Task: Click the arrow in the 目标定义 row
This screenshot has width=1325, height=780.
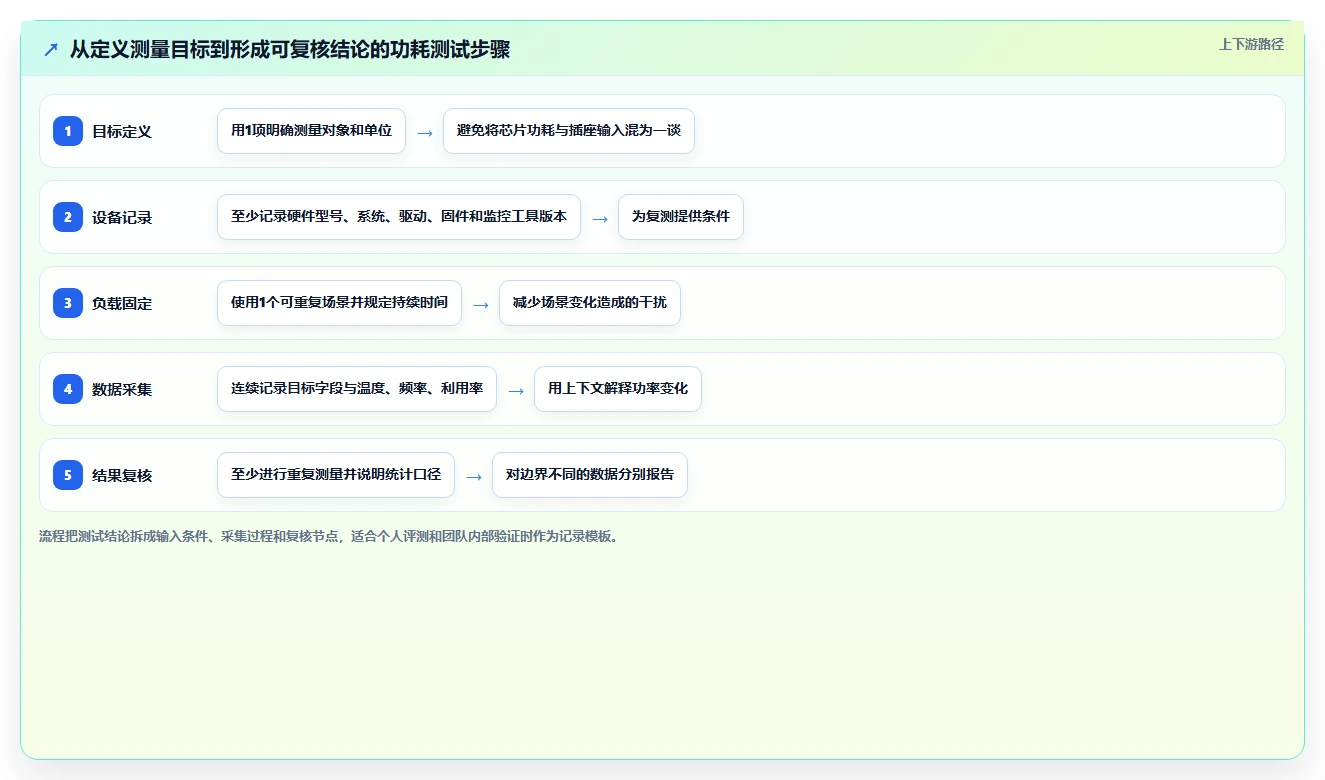Action: [425, 132]
